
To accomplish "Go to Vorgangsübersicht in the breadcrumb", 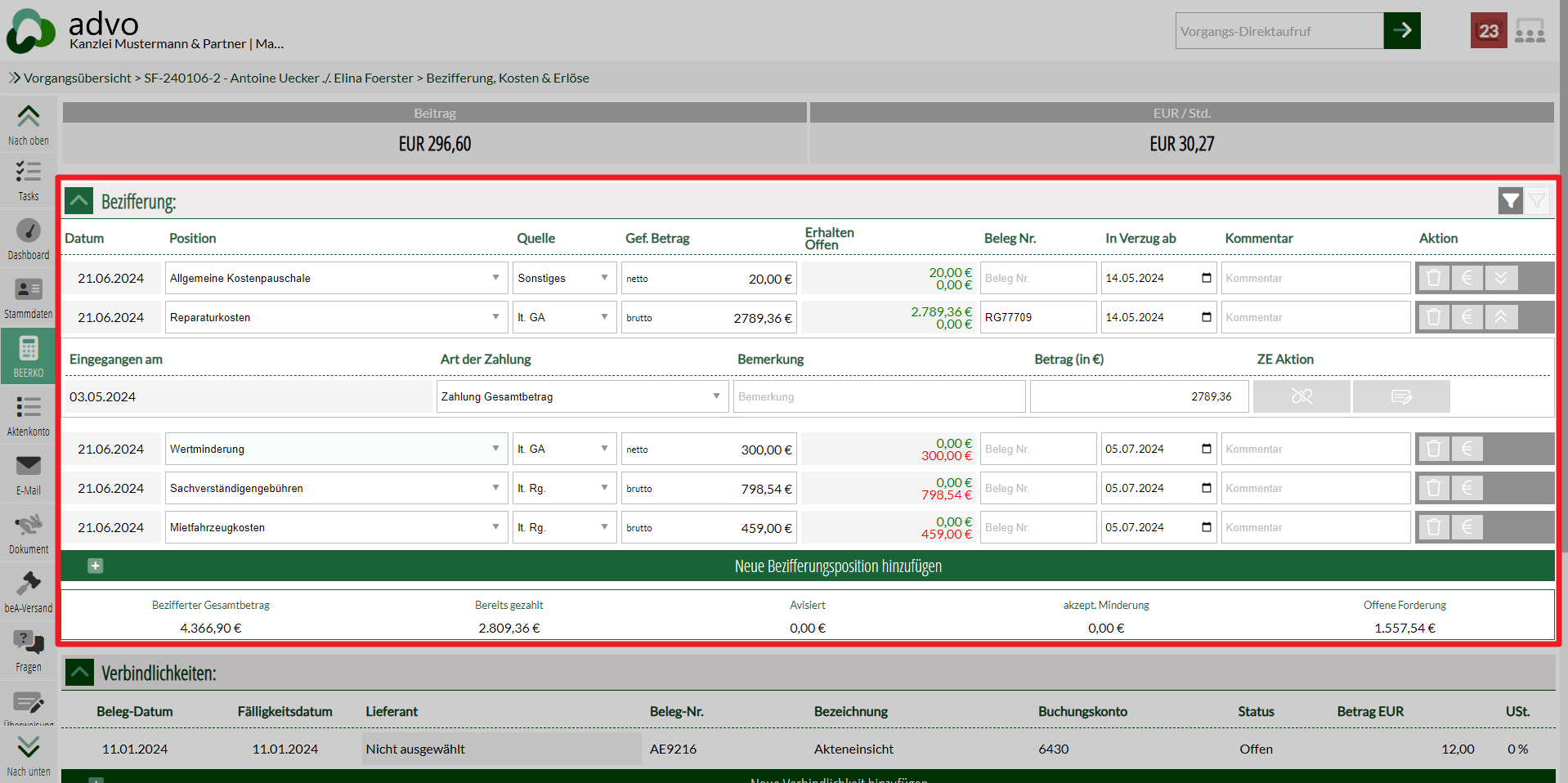I will point(77,78).
